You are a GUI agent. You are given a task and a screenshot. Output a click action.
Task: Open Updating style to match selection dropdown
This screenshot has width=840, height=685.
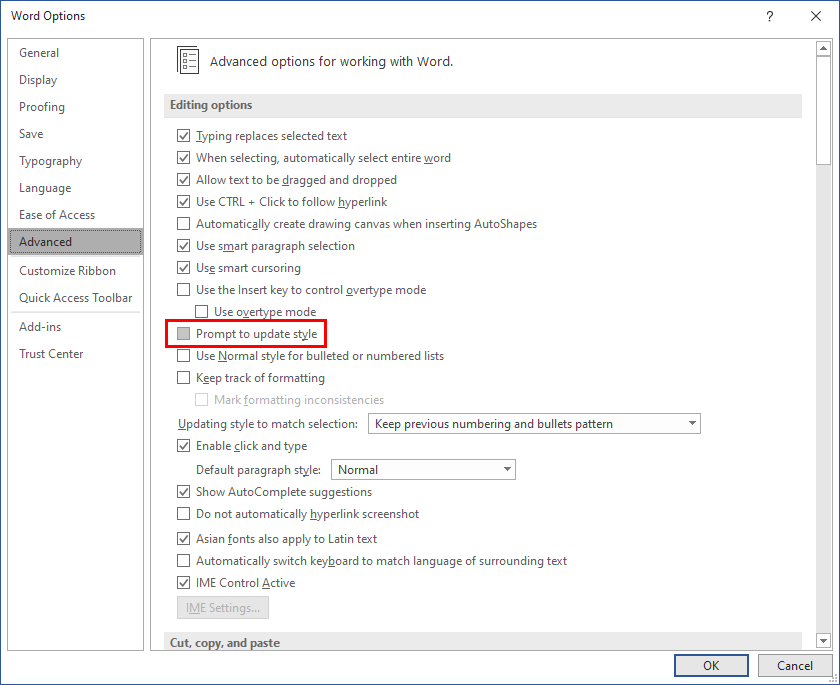(534, 424)
